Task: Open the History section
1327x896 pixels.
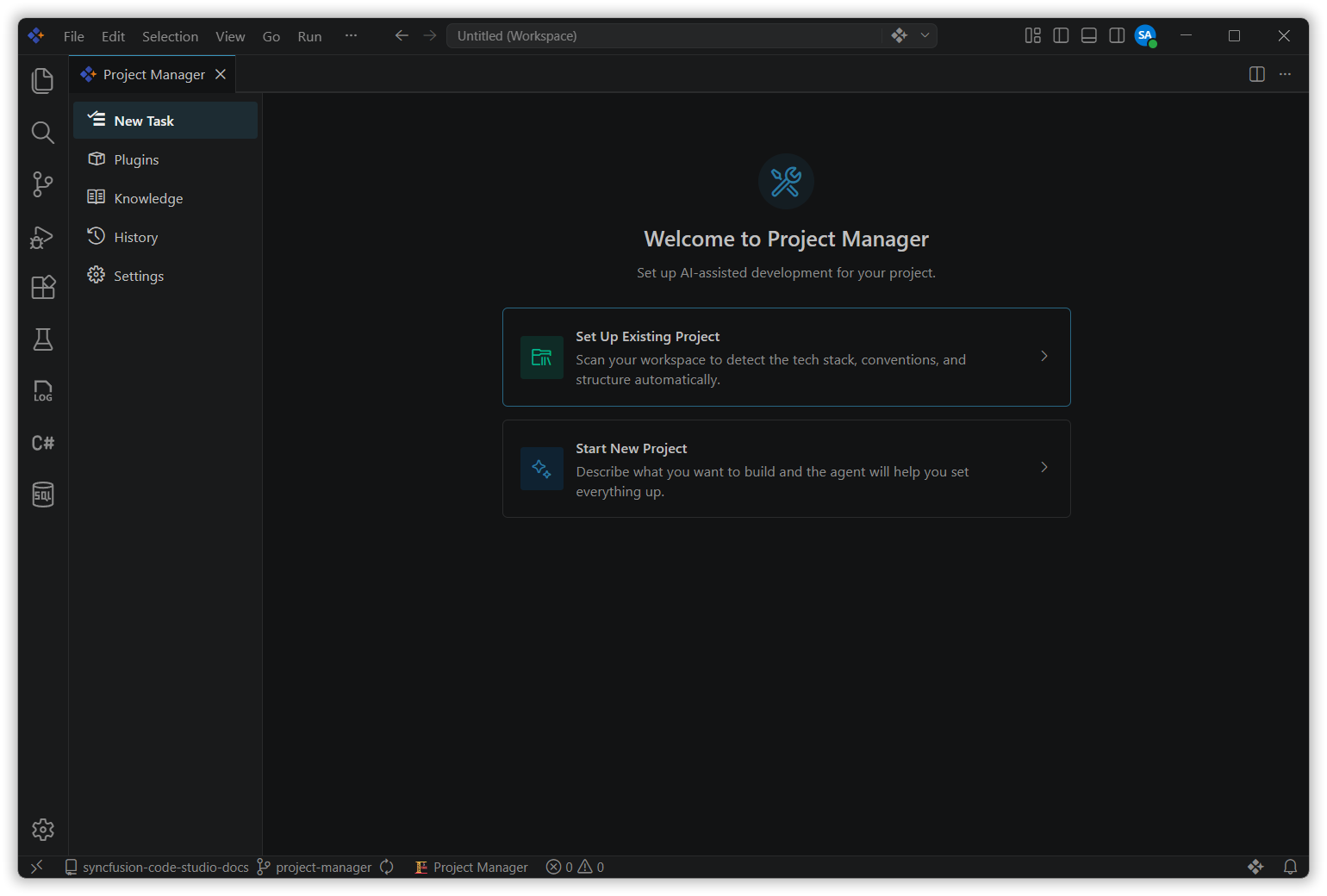Action: click(165, 237)
